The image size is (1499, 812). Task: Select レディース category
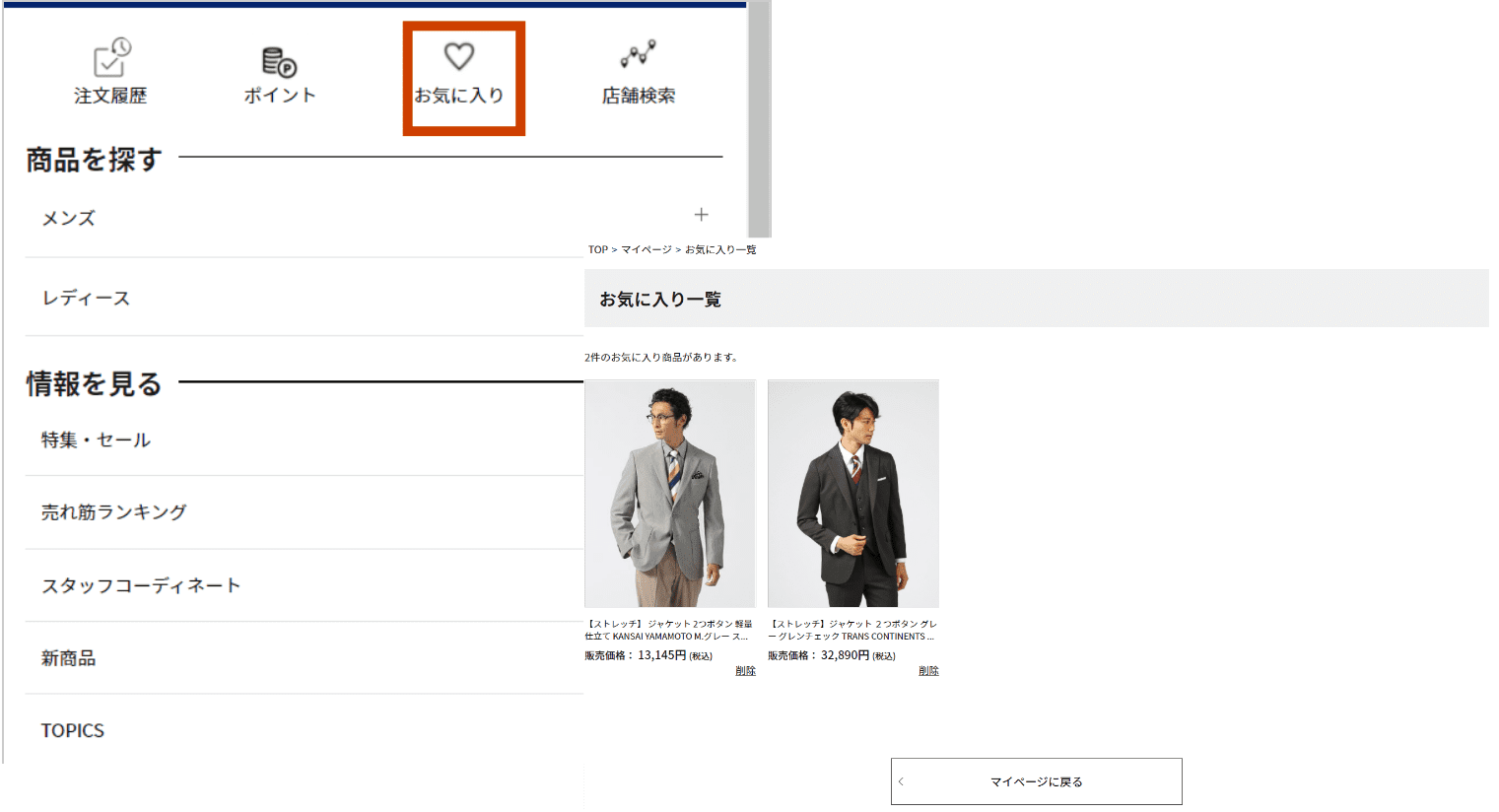coord(86,299)
